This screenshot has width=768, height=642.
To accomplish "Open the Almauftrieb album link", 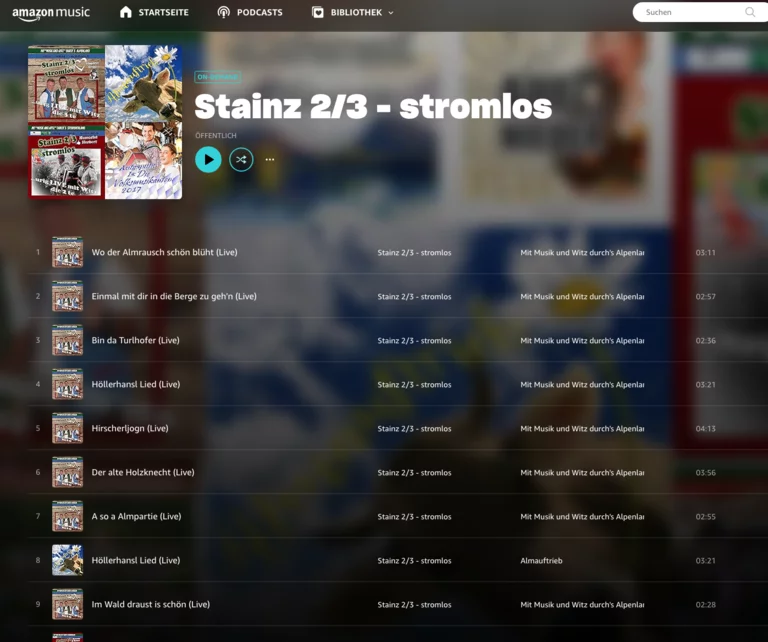I will tap(541, 561).
